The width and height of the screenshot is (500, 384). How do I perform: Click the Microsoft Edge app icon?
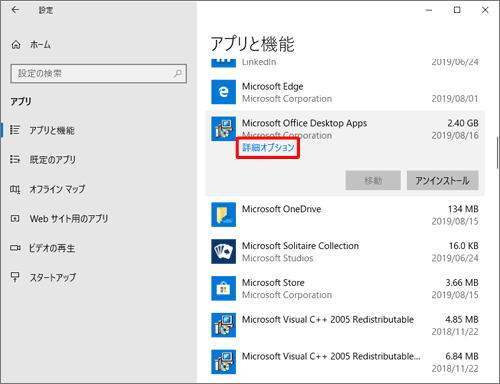(x=223, y=92)
